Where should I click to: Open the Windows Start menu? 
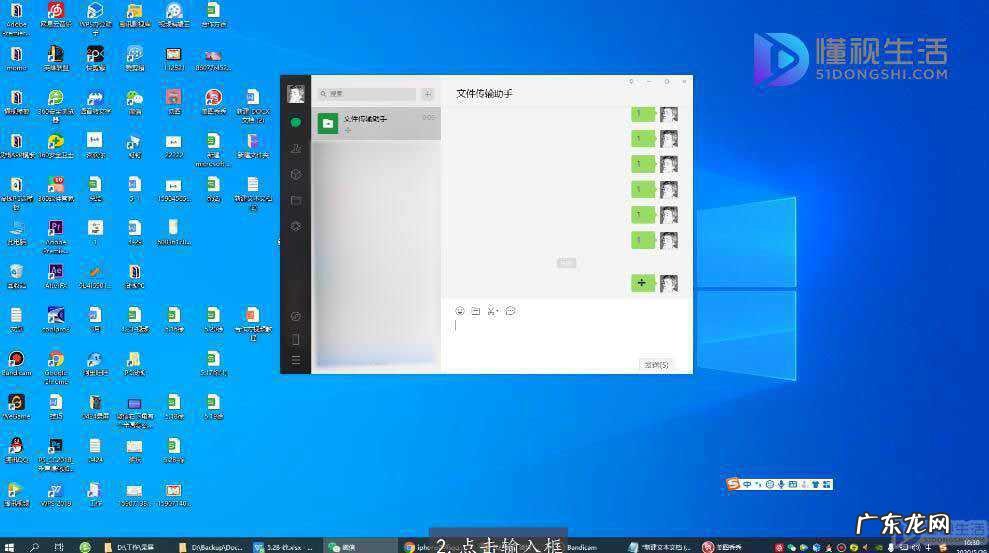pyautogui.click(x=10, y=547)
